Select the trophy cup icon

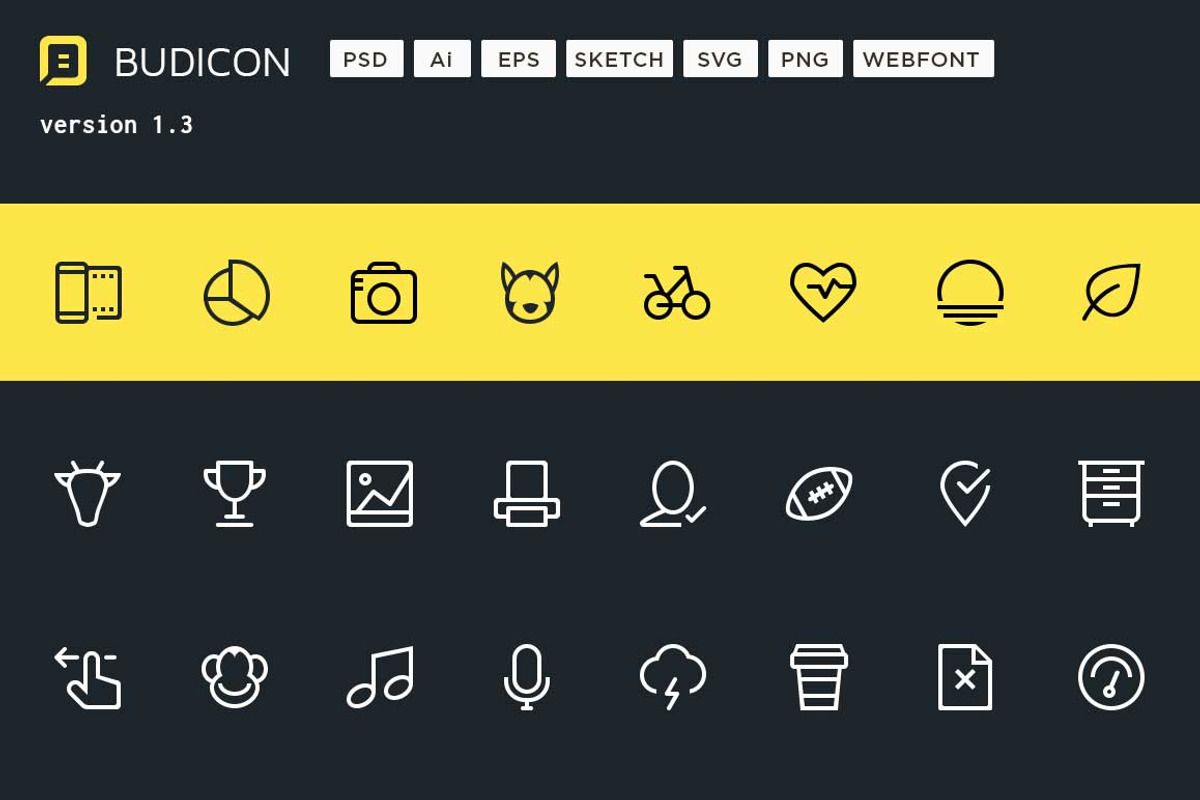[x=235, y=493]
